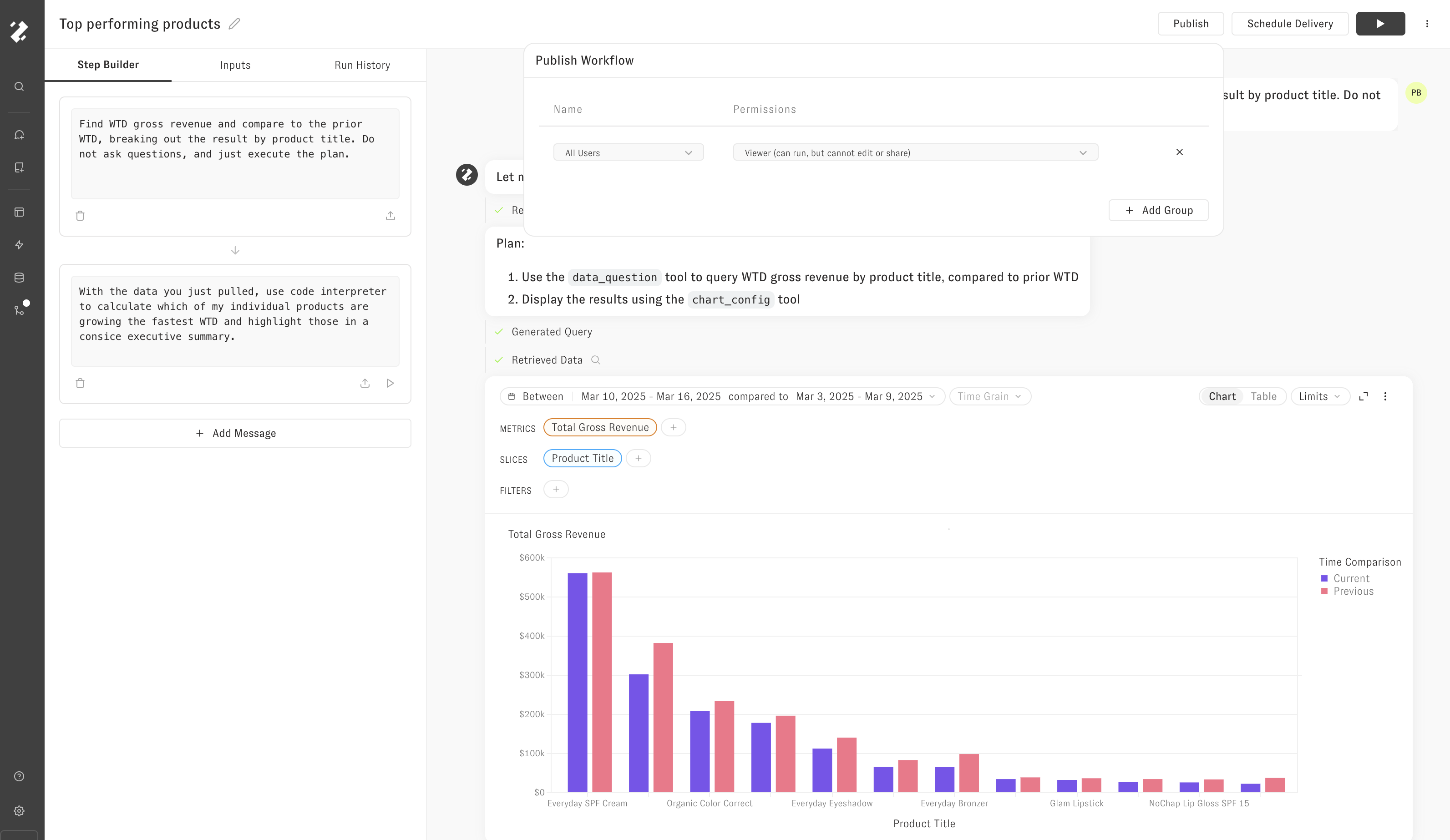
Task: Toggle the Current series in legend
Action: click(x=1345, y=579)
